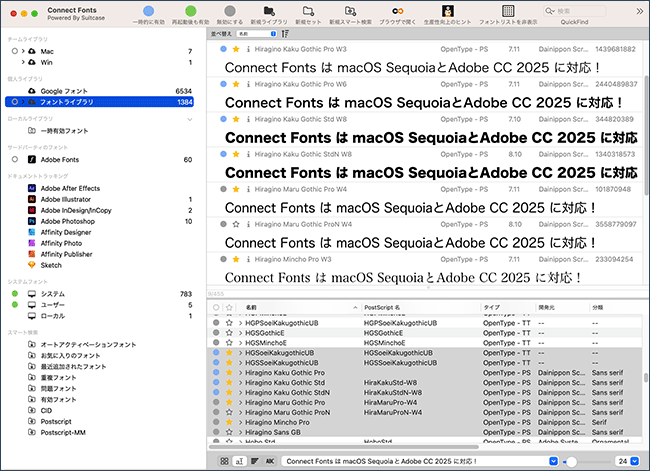Click the preview text input field

click(415, 461)
